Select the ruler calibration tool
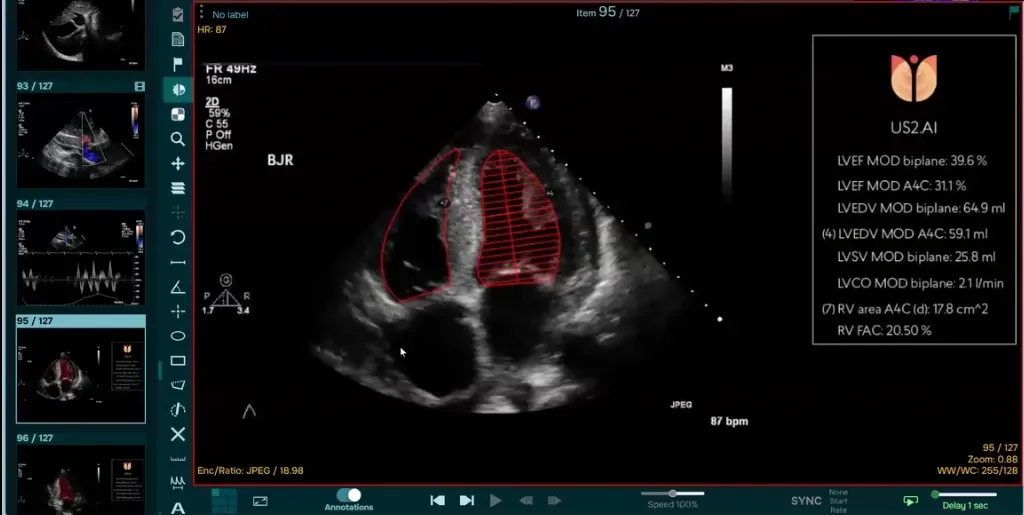The image size is (1024, 515). click(178, 459)
